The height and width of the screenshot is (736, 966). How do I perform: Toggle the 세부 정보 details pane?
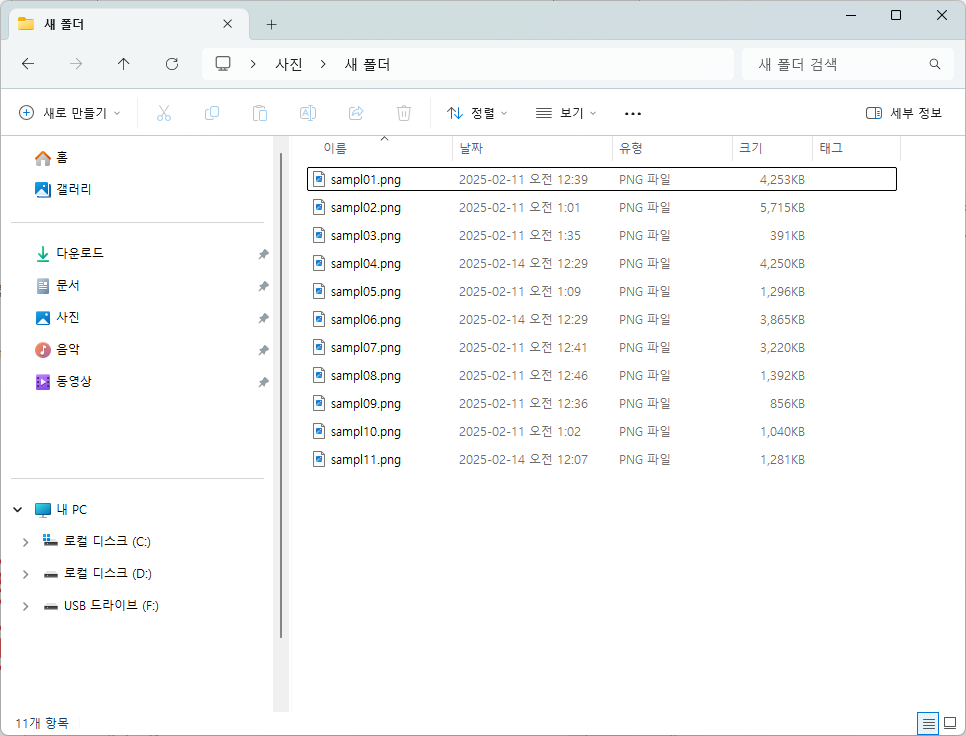pyautogui.click(x=904, y=113)
